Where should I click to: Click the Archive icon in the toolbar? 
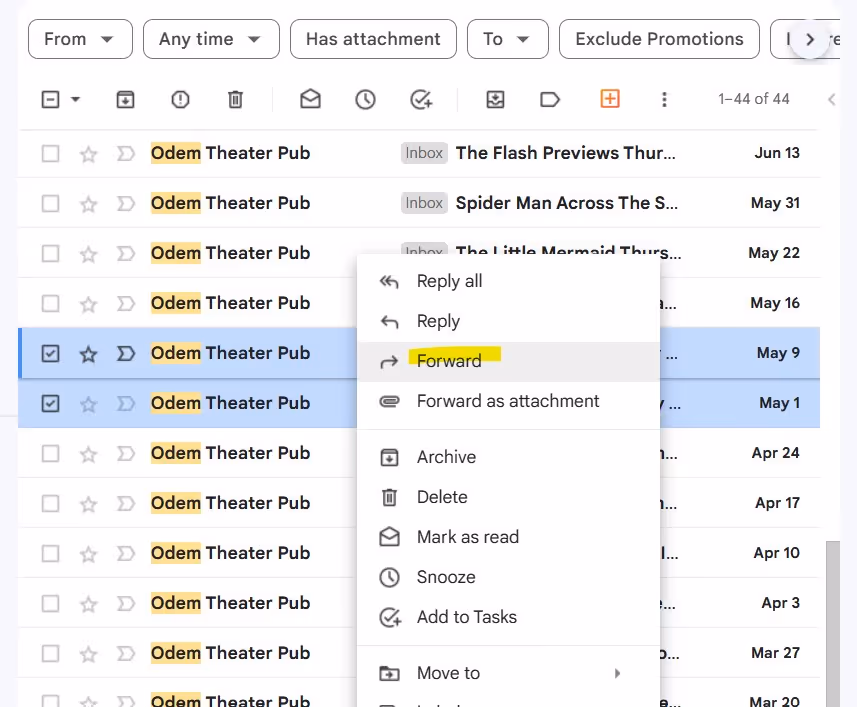click(x=125, y=99)
